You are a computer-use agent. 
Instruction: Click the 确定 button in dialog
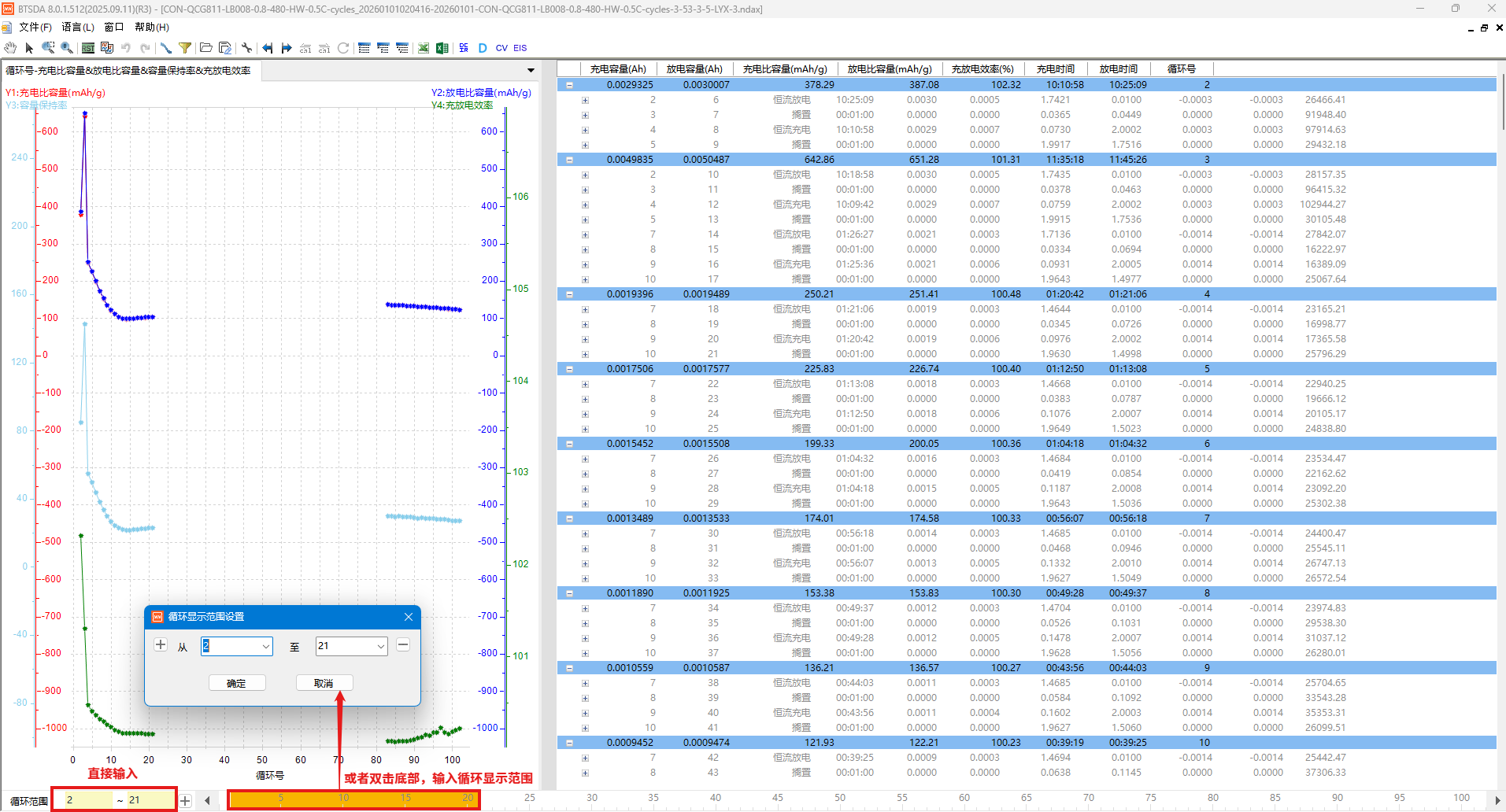click(237, 683)
